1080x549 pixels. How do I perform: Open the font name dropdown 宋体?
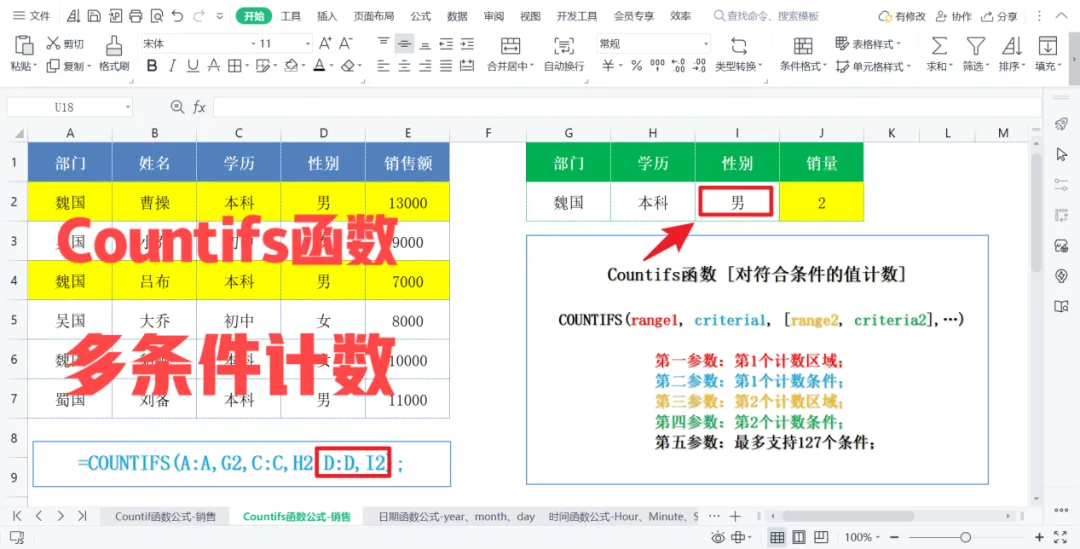click(x=253, y=44)
